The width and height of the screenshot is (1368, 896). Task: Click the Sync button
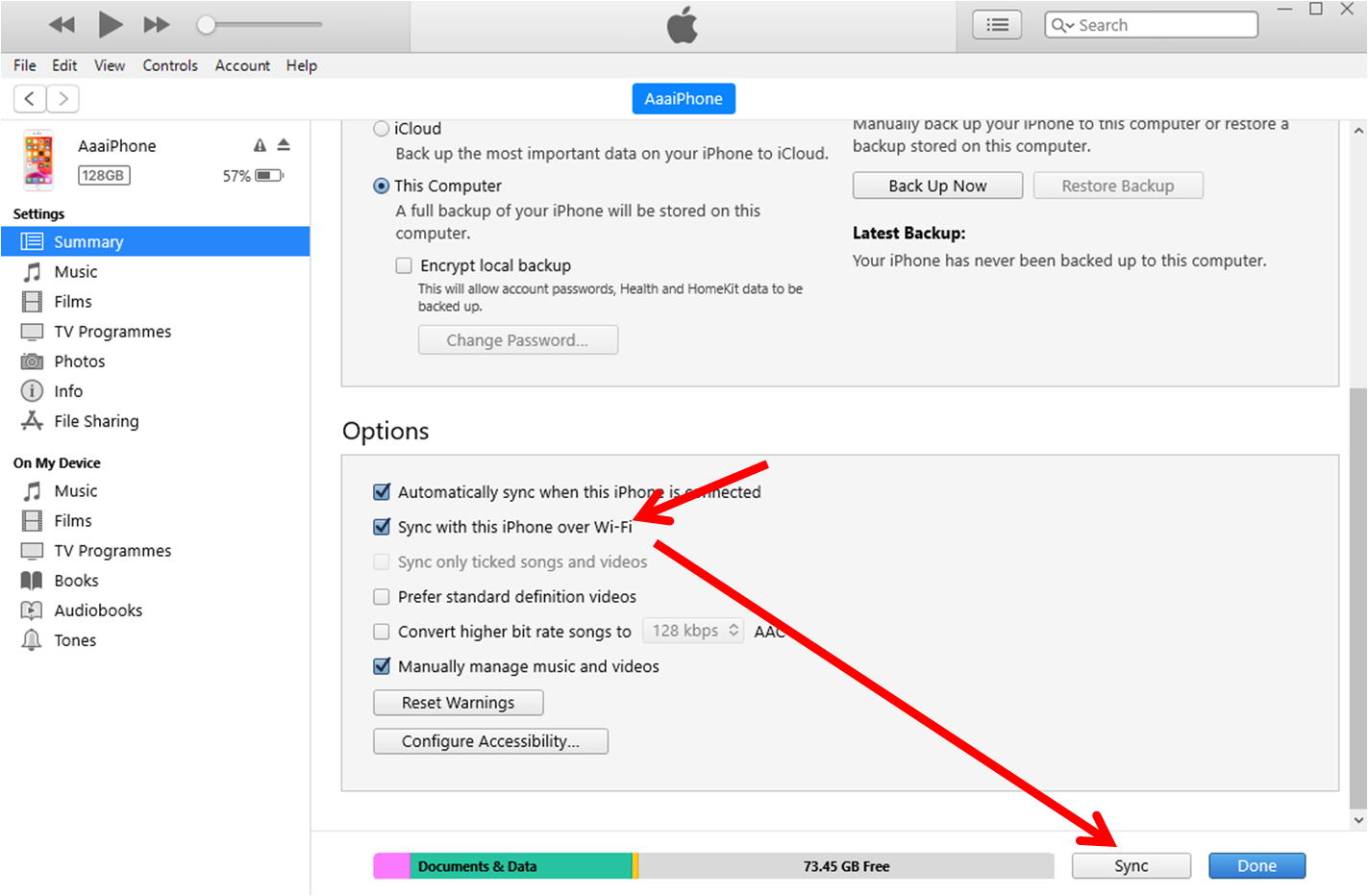[x=1132, y=866]
